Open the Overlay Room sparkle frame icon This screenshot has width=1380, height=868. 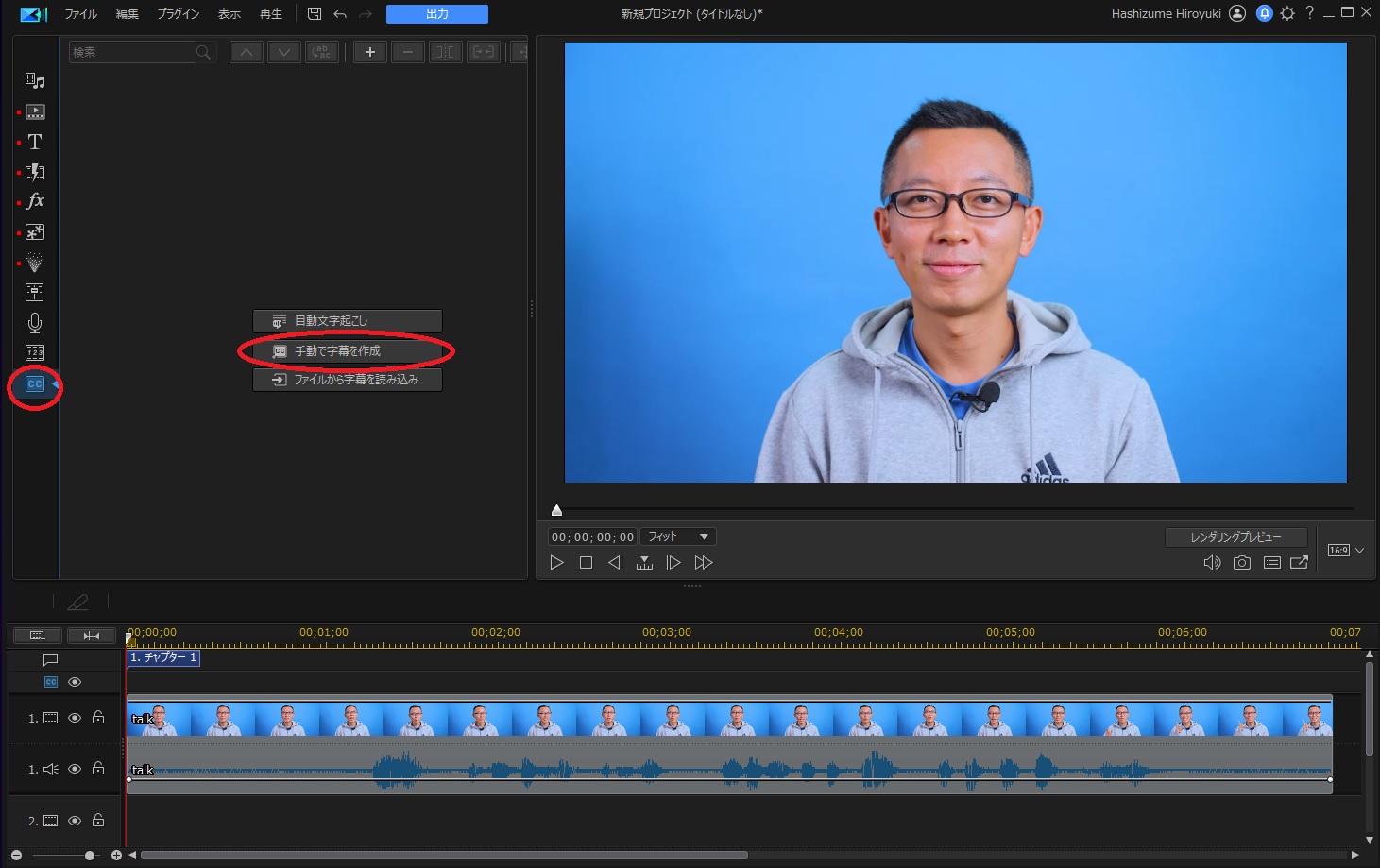pos(35,232)
